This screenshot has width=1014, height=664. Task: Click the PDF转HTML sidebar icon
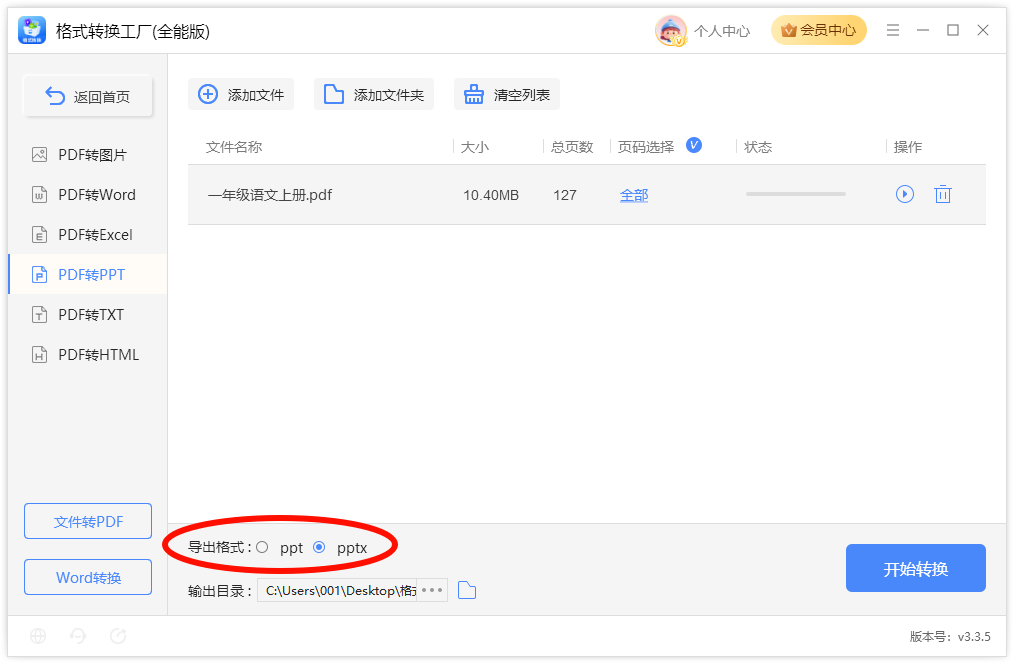pos(39,355)
